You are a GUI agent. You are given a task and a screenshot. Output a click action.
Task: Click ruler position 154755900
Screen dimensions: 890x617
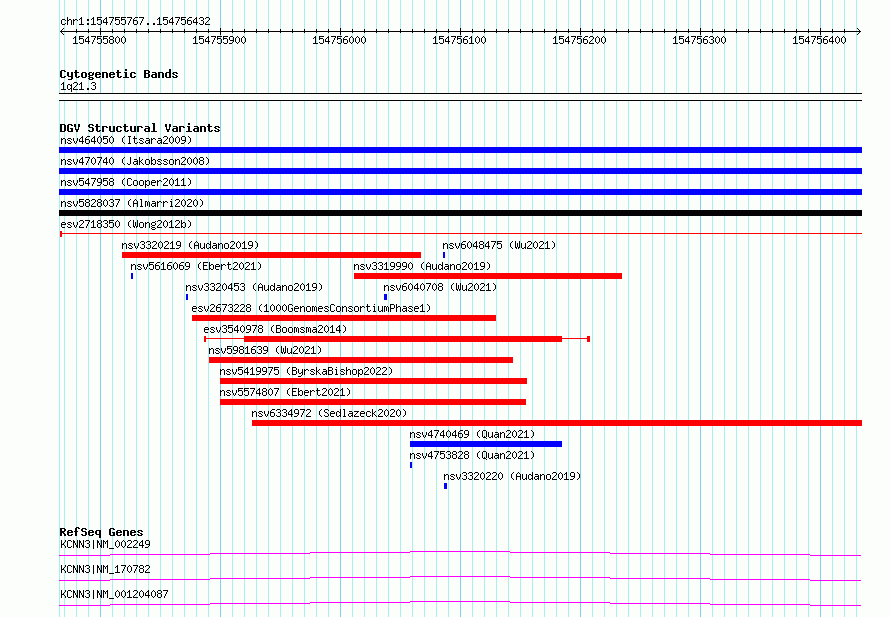[219, 40]
